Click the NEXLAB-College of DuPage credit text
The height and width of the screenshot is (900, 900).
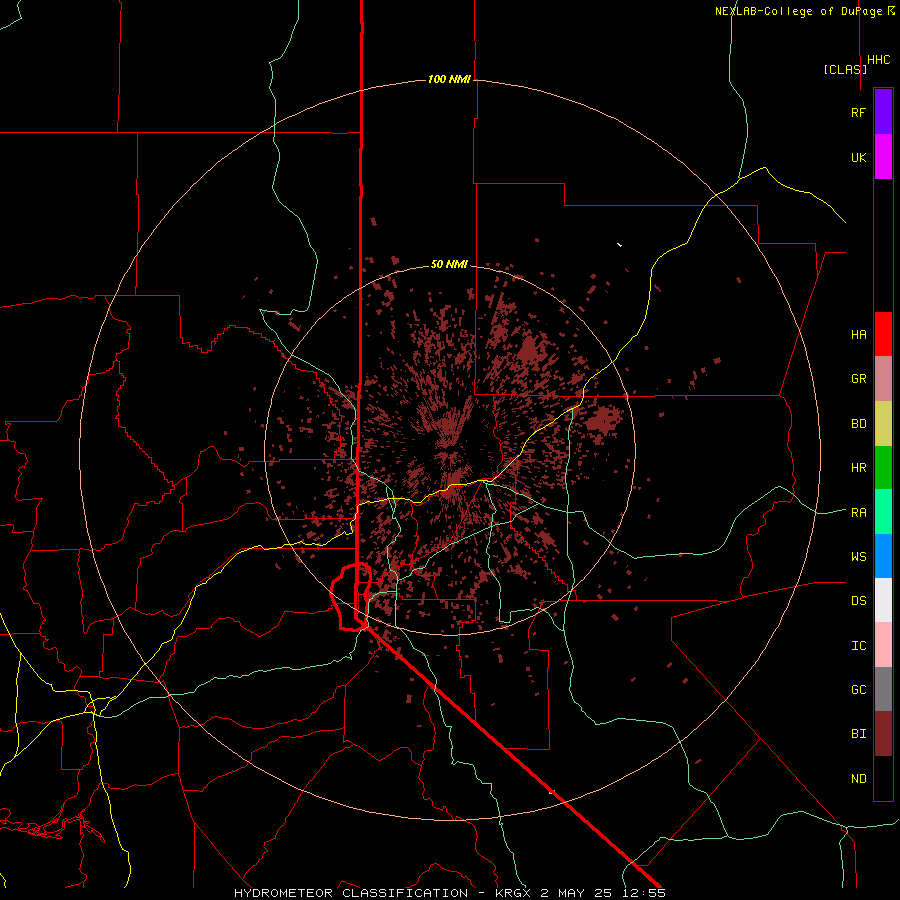click(x=798, y=11)
